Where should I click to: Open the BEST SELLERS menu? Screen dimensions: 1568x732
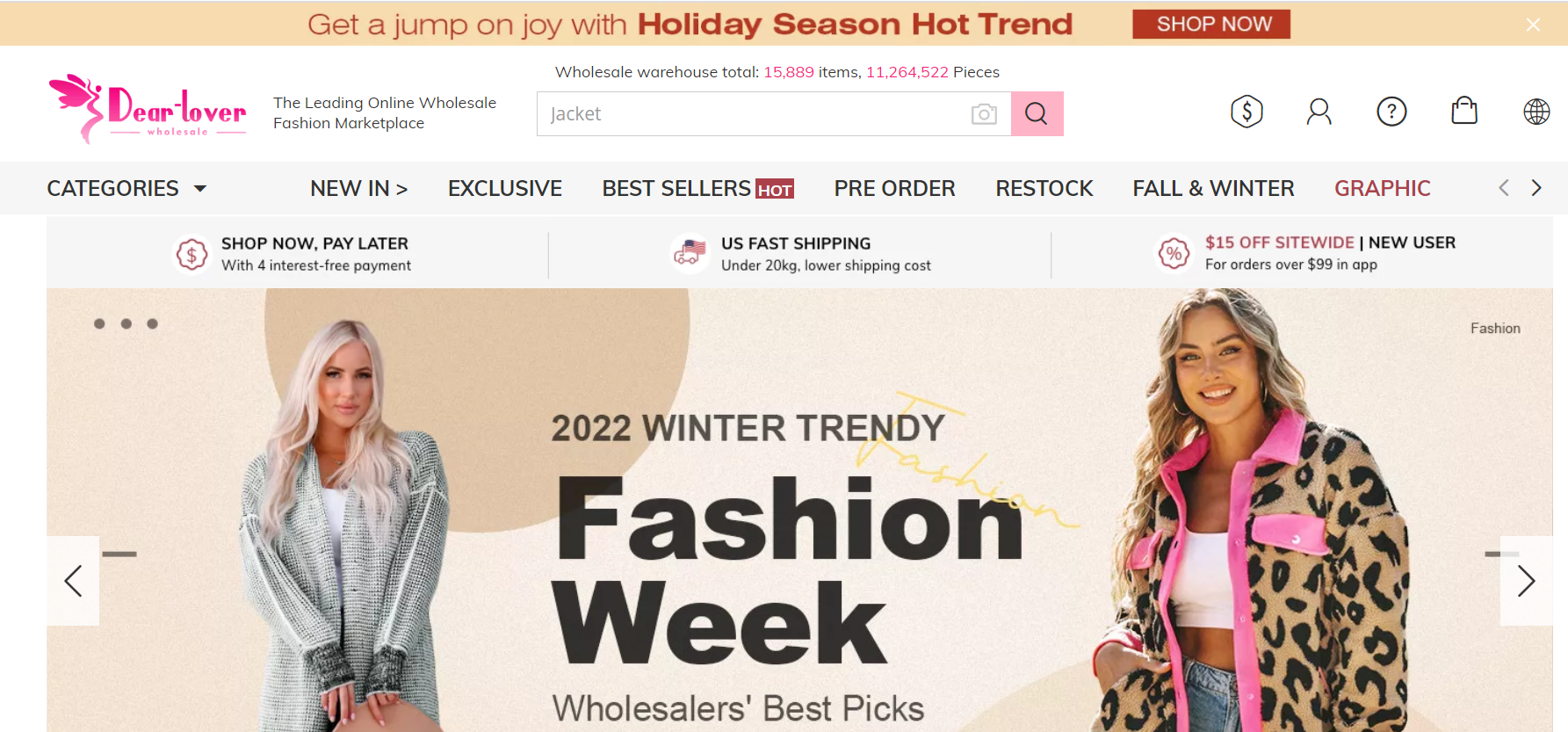(x=697, y=188)
